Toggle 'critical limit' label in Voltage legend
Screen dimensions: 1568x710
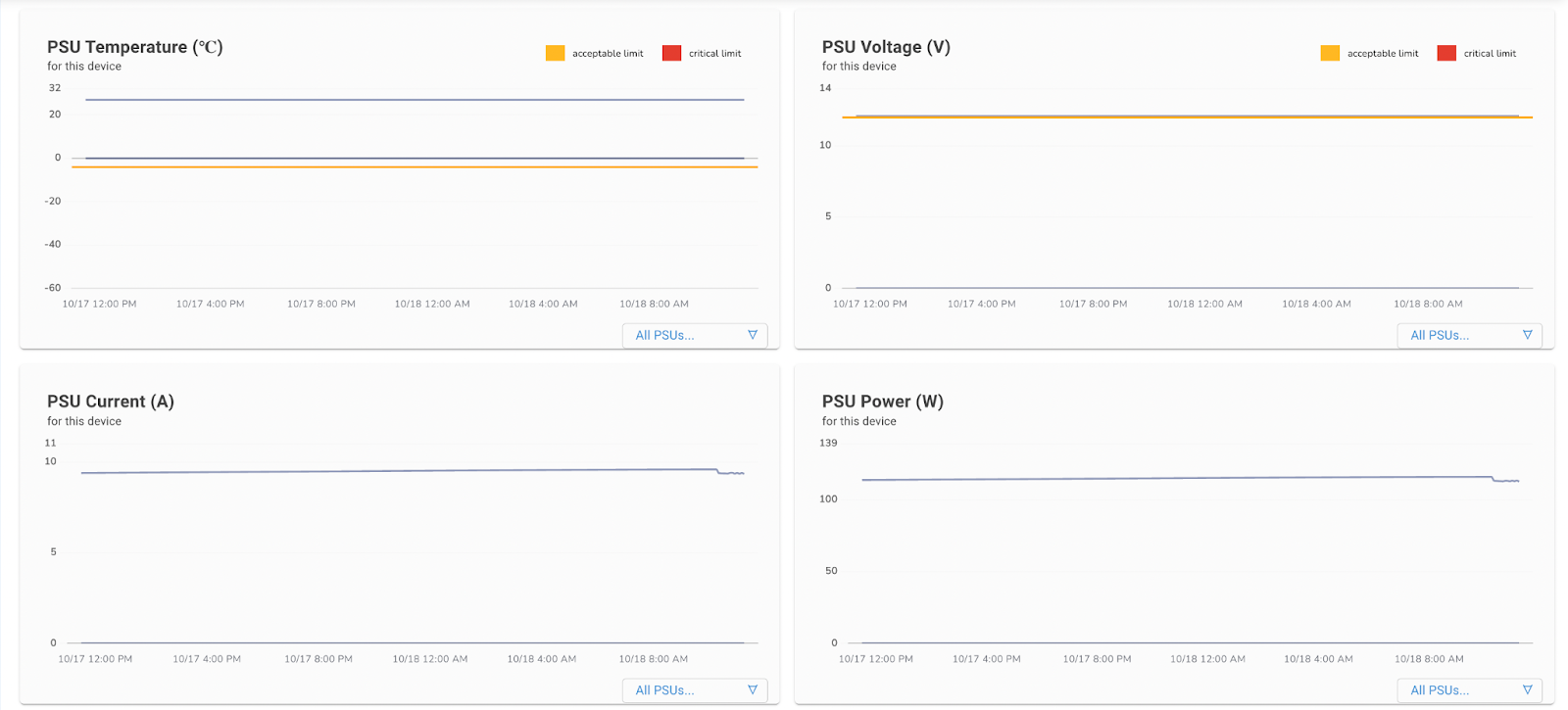pos(1490,54)
